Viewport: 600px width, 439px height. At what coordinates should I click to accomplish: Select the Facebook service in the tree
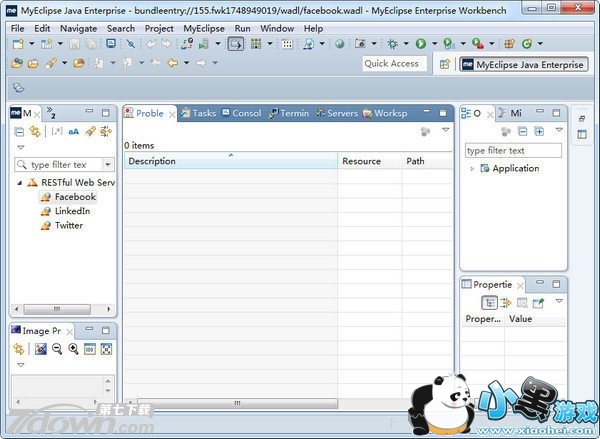[x=68, y=197]
